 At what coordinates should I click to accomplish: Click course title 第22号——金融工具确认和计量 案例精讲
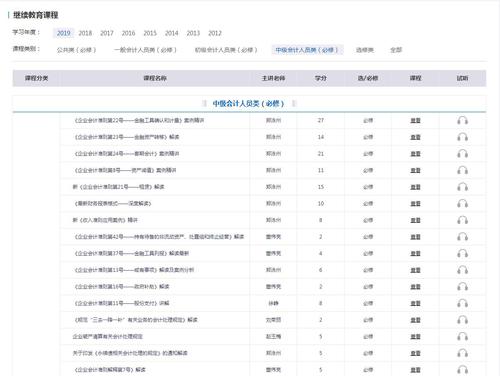click(139, 120)
